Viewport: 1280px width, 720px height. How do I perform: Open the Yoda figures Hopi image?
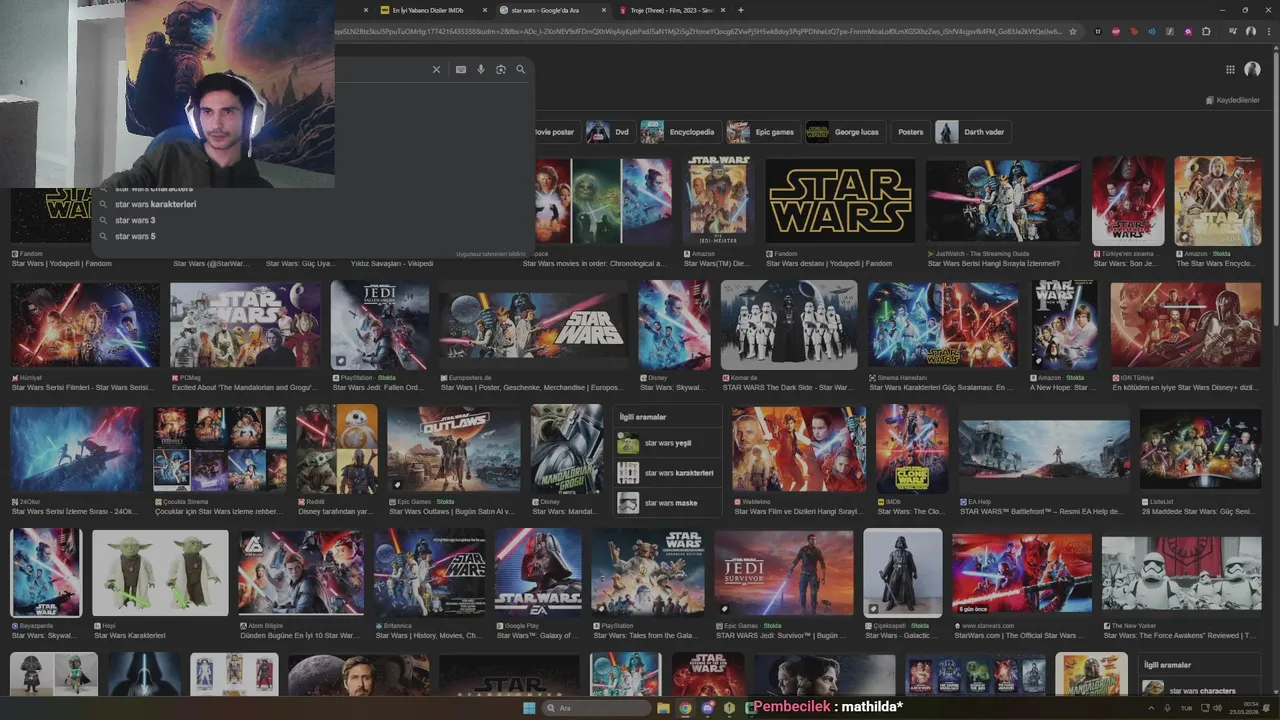[160, 573]
